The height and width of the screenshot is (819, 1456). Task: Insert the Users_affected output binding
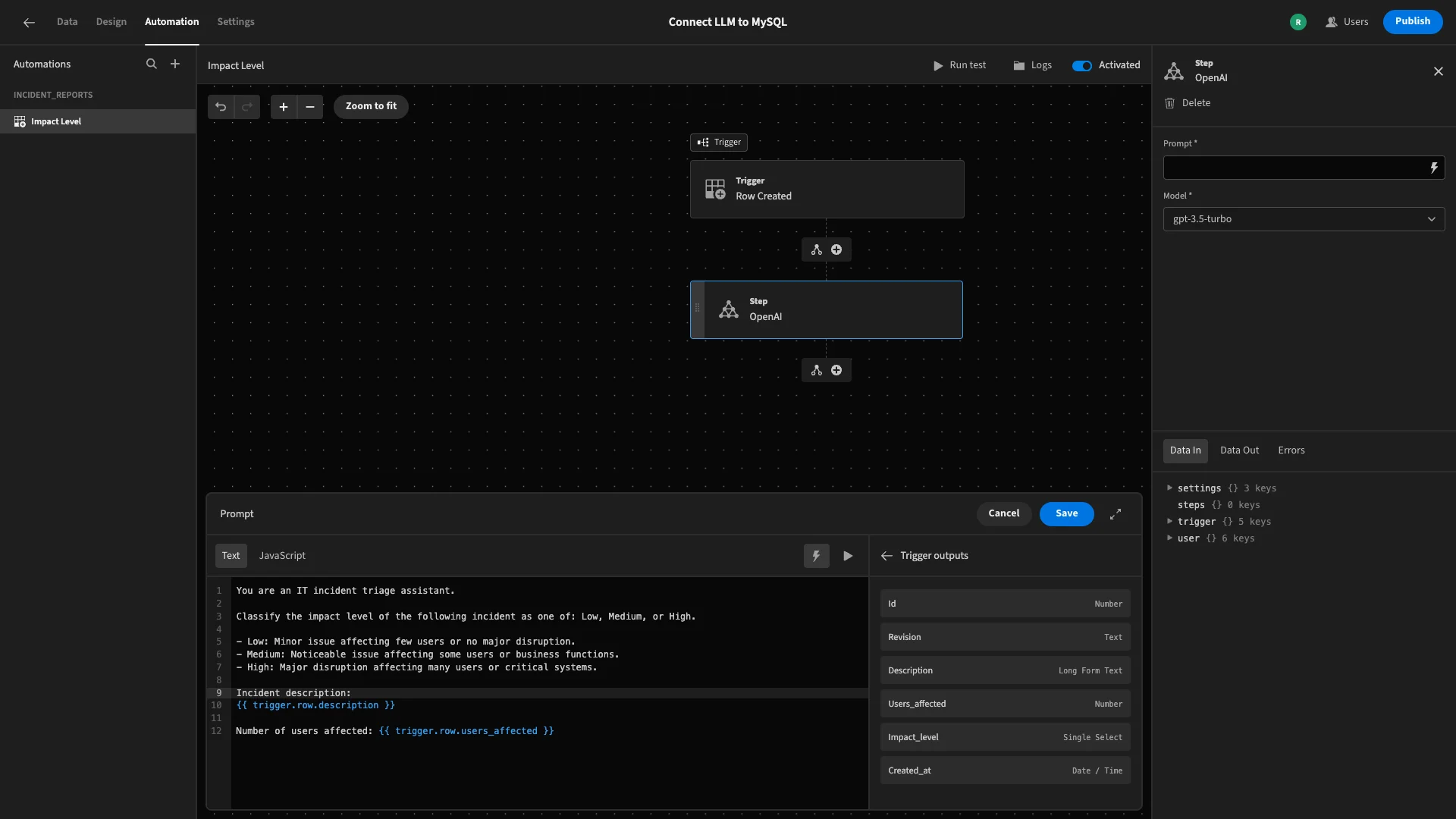click(x=1005, y=704)
